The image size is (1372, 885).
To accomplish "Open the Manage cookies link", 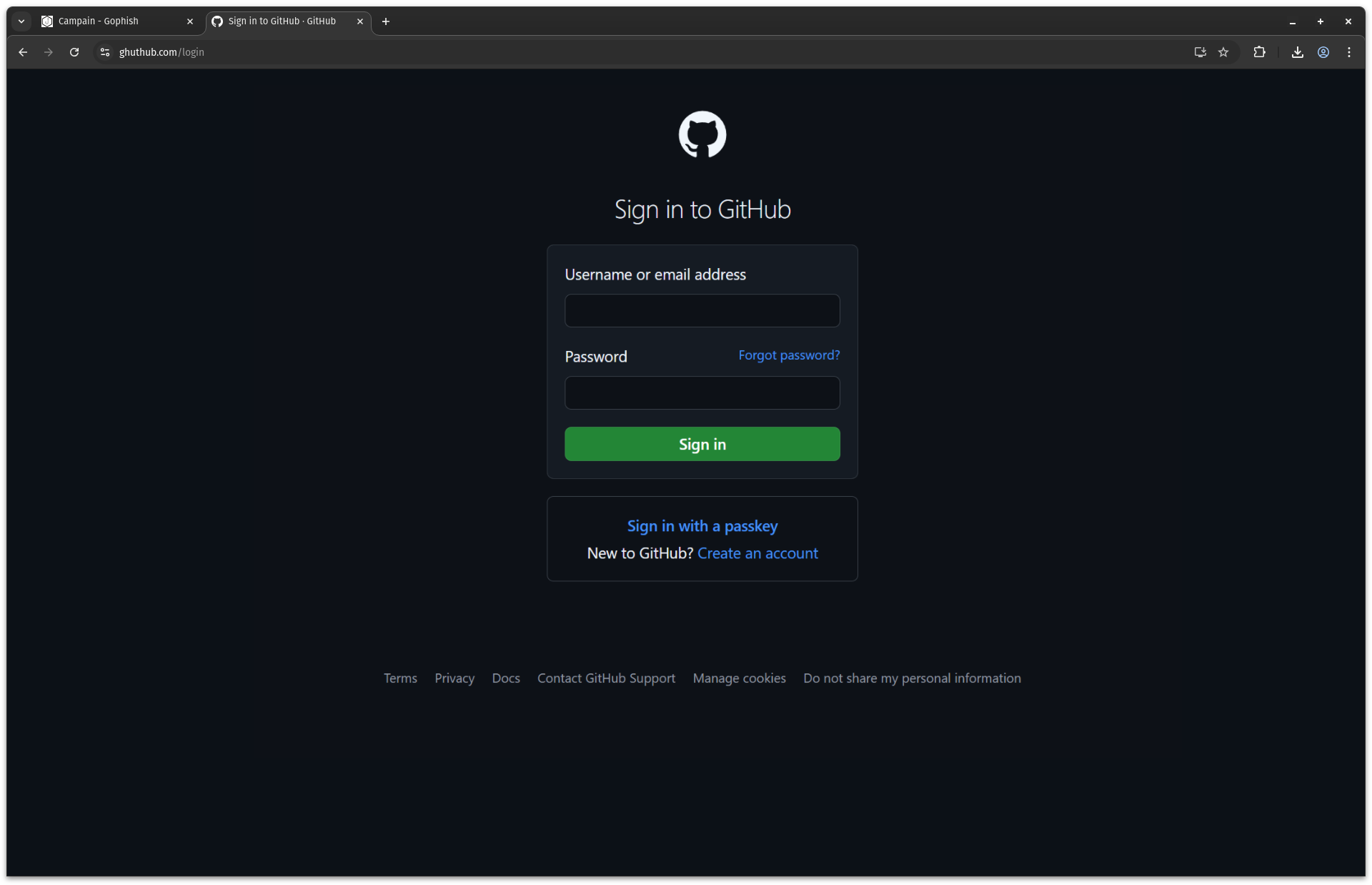I will tap(739, 678).
